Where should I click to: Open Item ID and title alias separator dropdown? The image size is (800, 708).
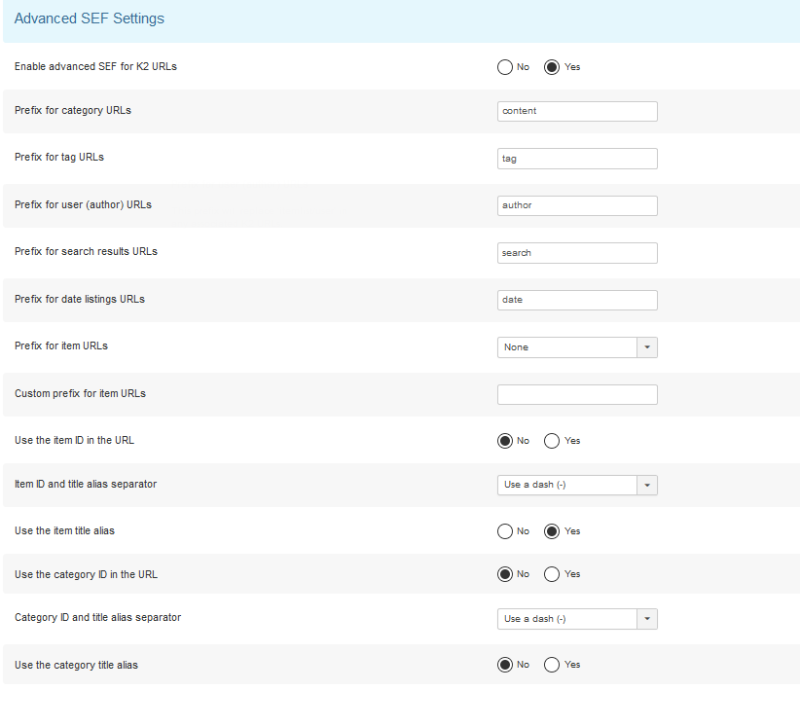(x=577, y=485)
